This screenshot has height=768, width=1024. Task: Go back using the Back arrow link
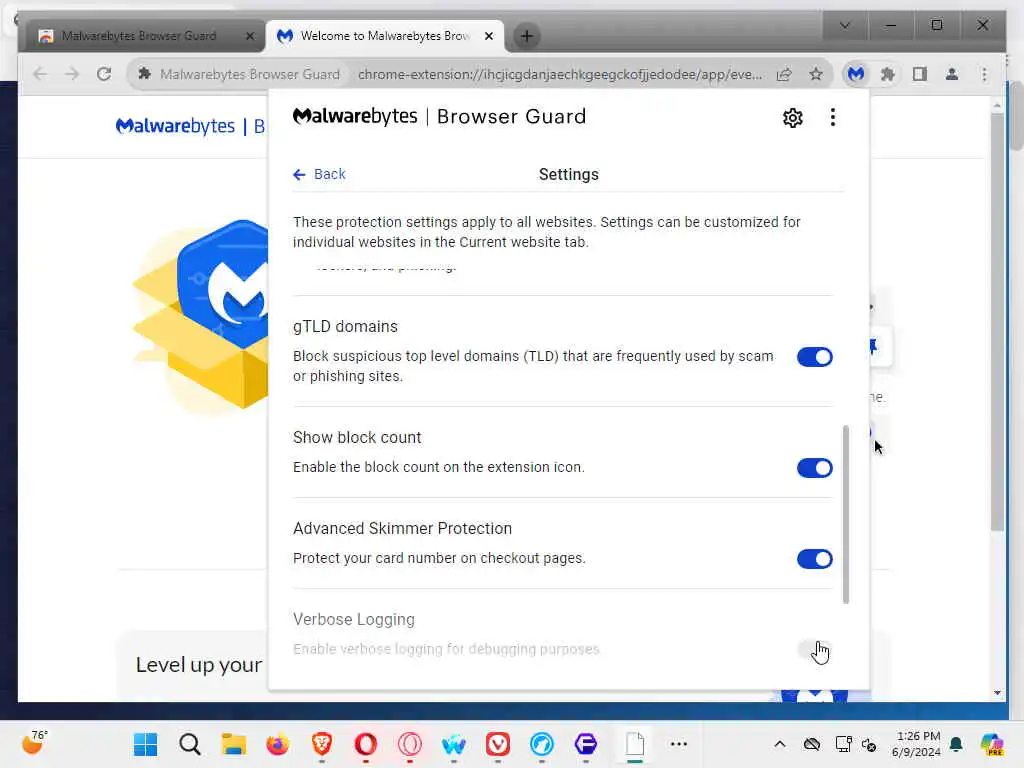[x=319, y=174]
